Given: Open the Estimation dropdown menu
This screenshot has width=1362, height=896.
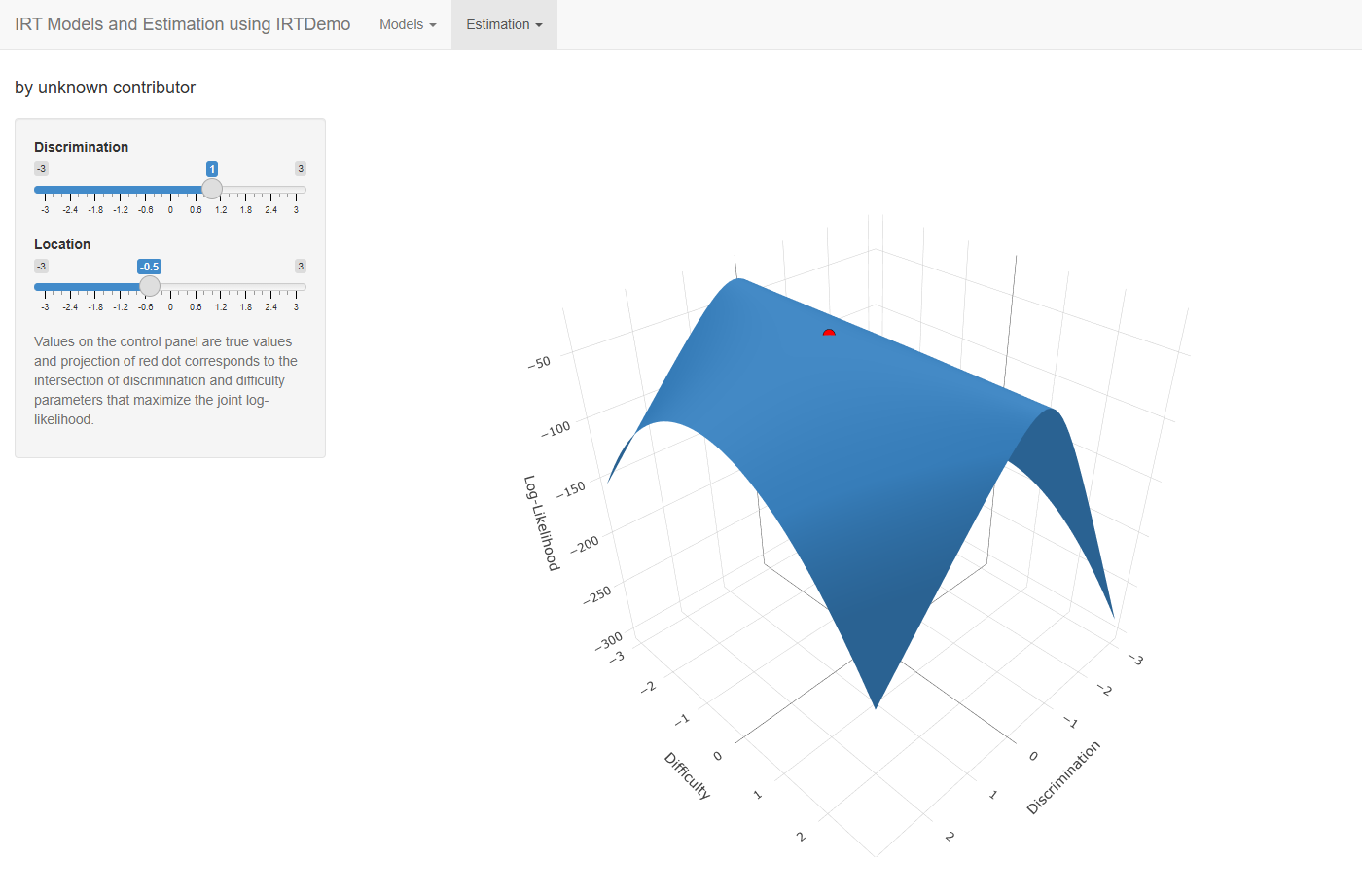Looking at the screenshot, I should point(504,24).
